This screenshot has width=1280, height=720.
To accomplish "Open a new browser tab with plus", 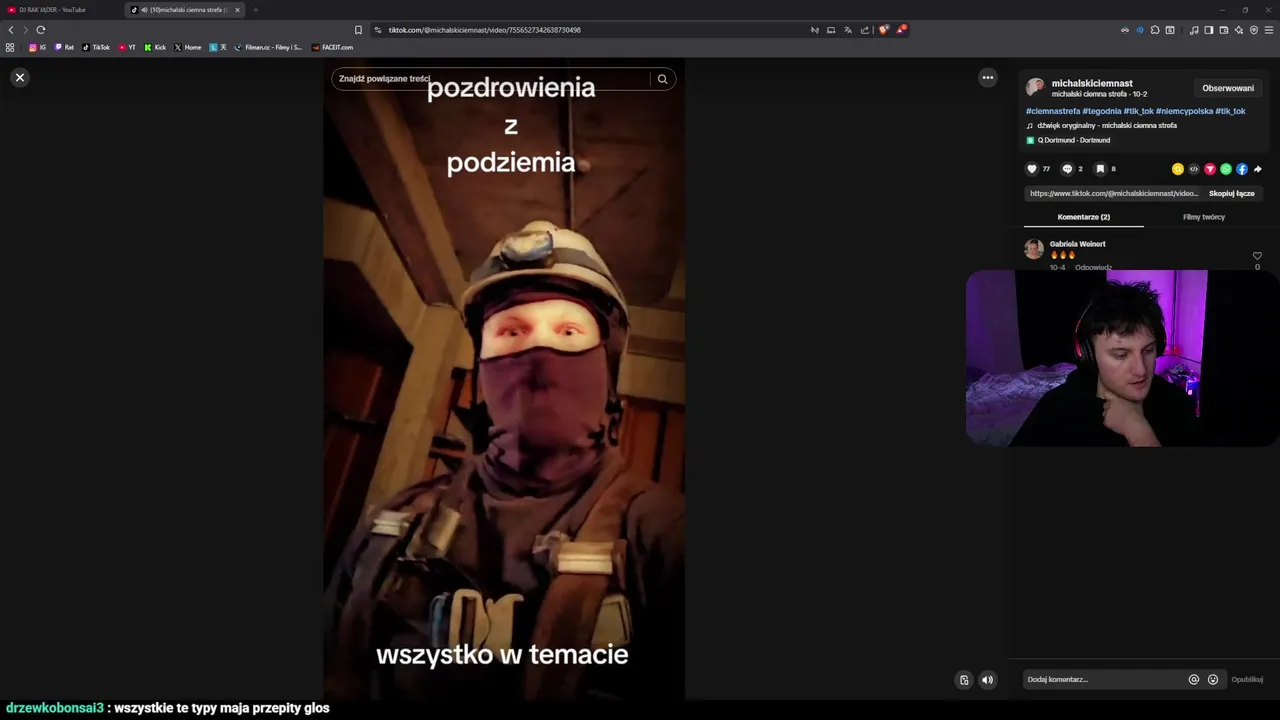I will tap(255, 10).
